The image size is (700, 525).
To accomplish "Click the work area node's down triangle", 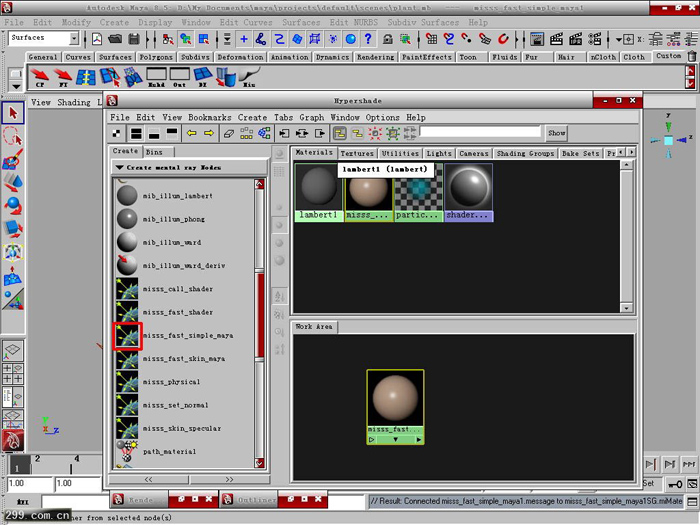I will click(395, 440).
